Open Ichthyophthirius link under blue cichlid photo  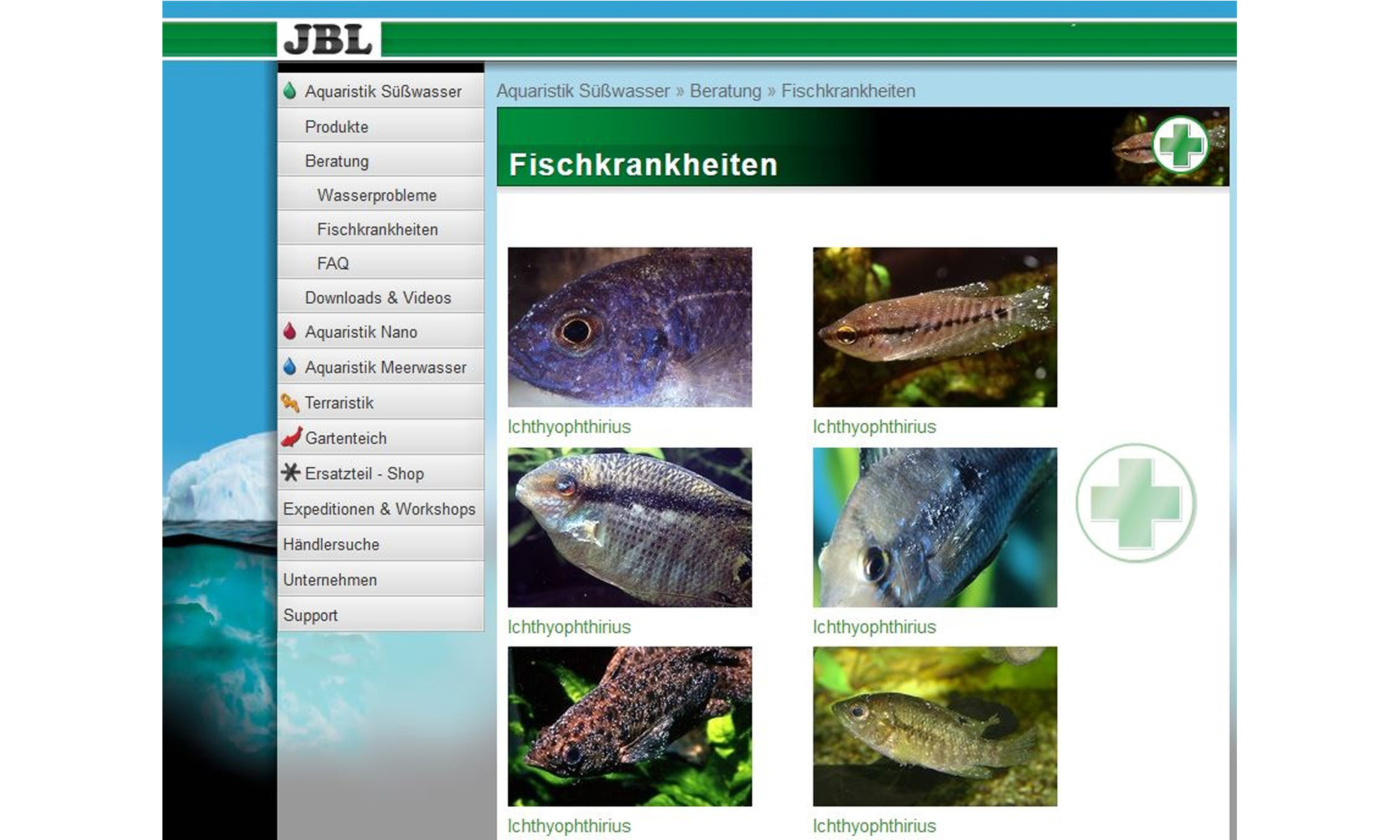click(x=569, y=426)
